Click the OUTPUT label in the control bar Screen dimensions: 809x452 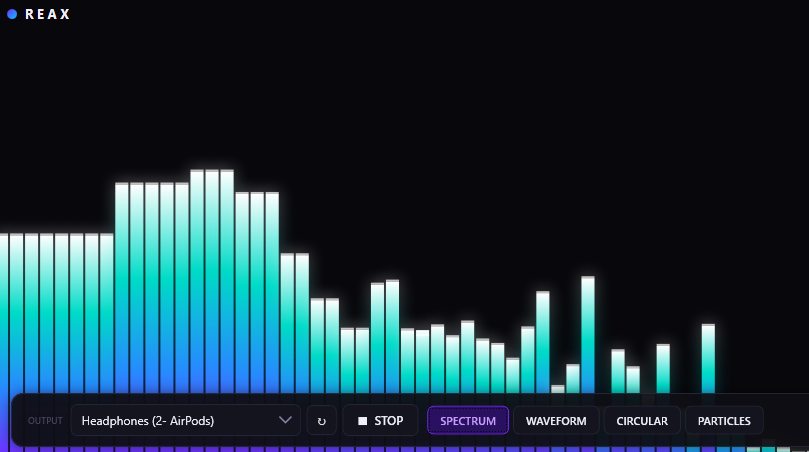45,421
